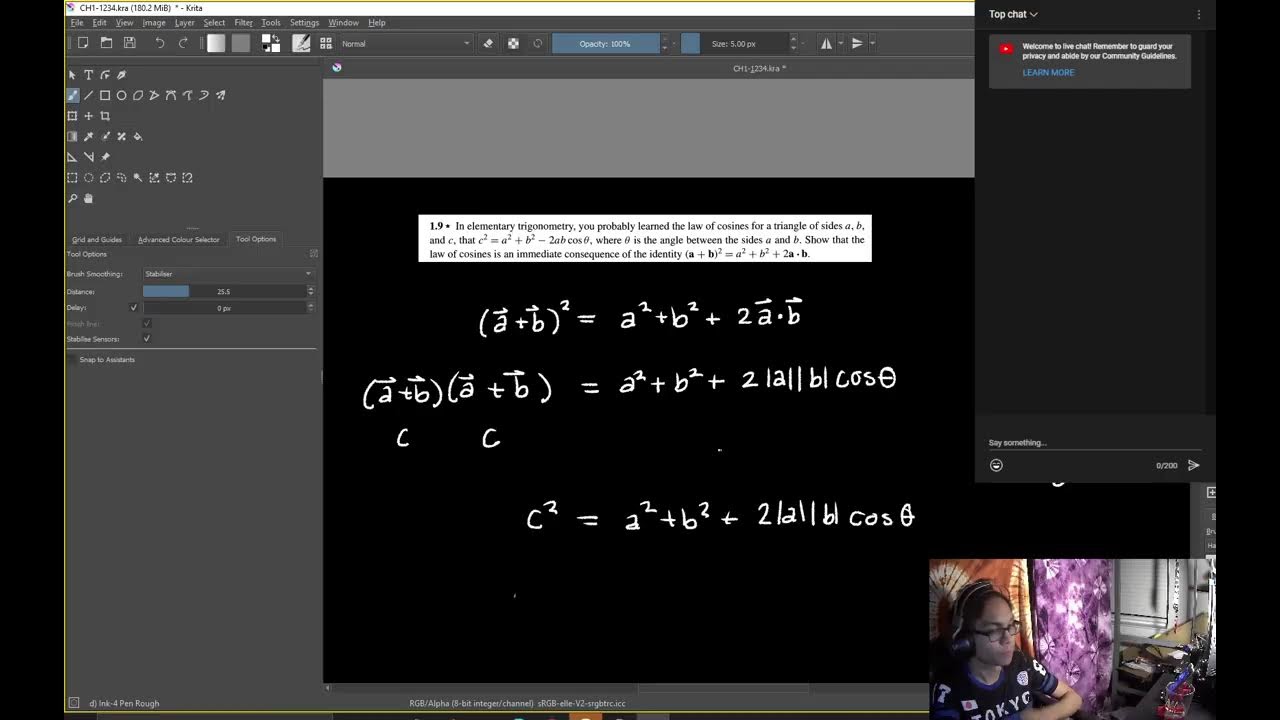Toggle the Delay checkbox
Screen dimensions: 1280x720
[134, 308]
